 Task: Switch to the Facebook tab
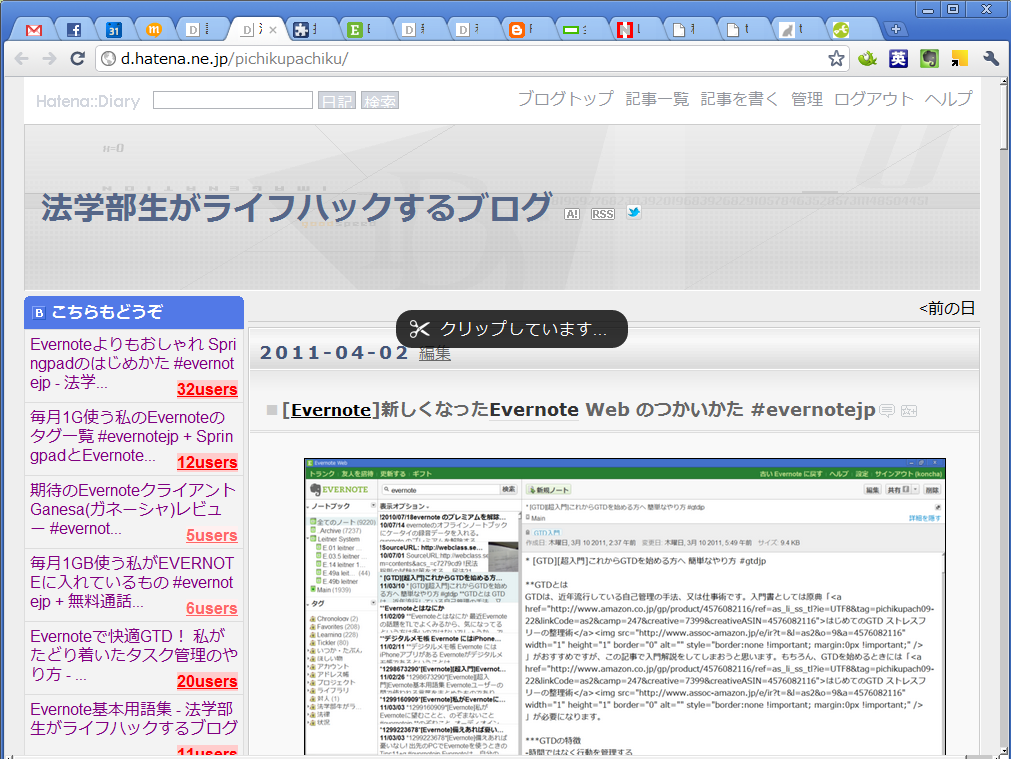[x=74, y=30]
